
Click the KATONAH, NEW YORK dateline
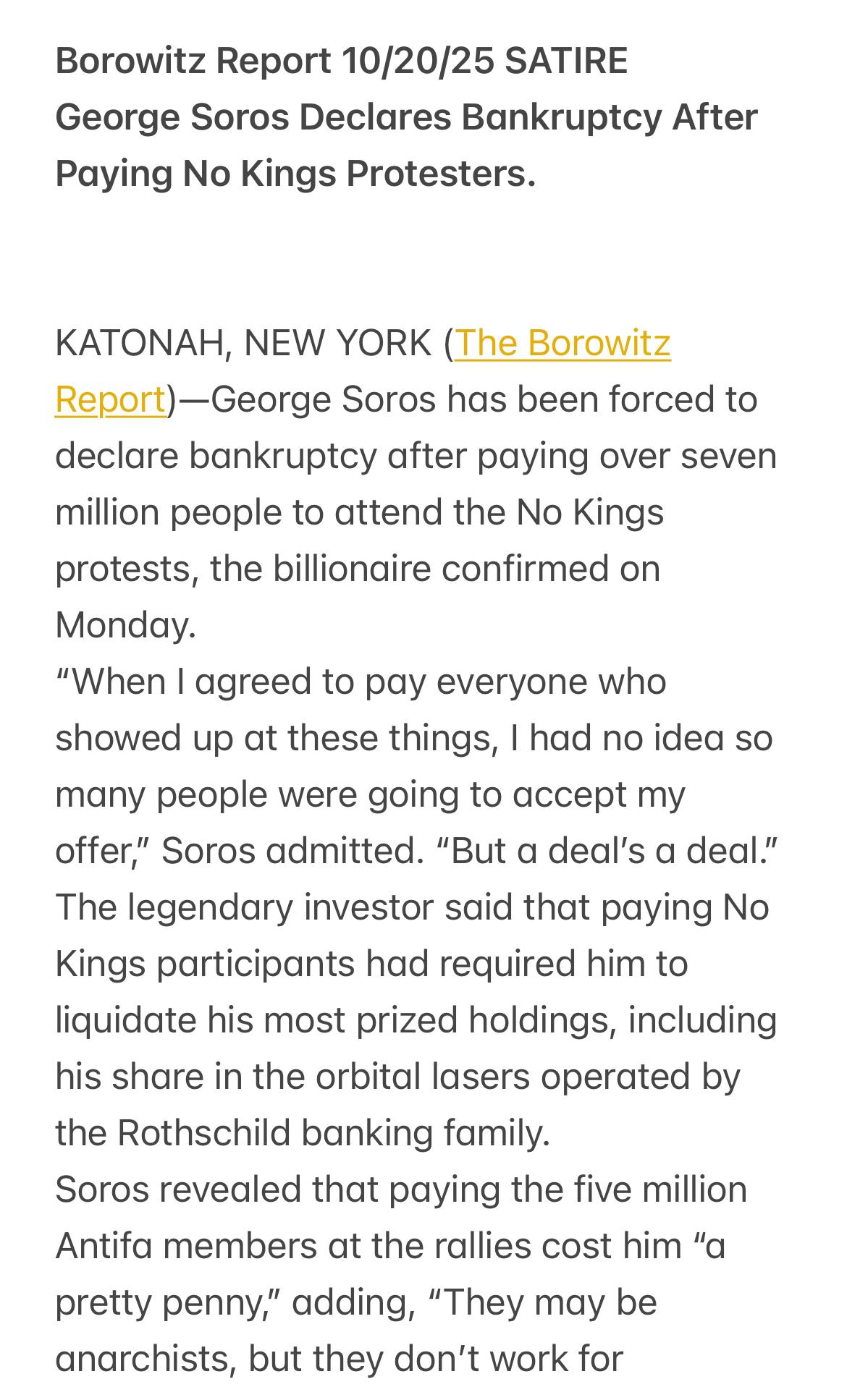click(x=243, y=343)
